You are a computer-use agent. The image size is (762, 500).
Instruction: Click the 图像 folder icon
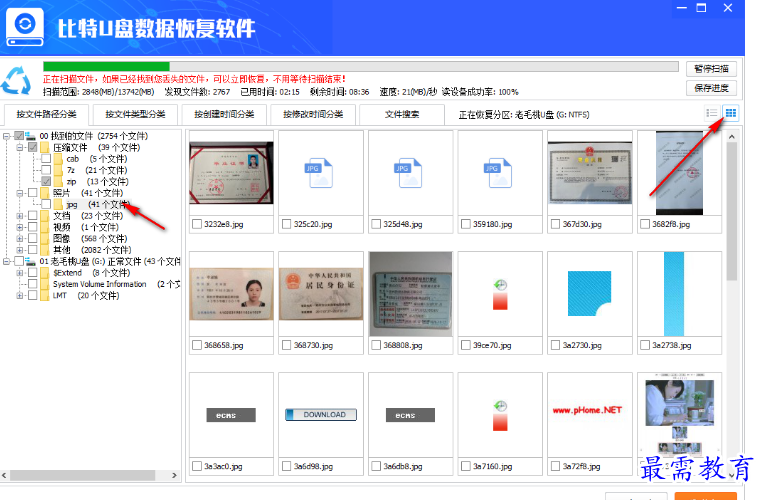click(x=45, y=239)
